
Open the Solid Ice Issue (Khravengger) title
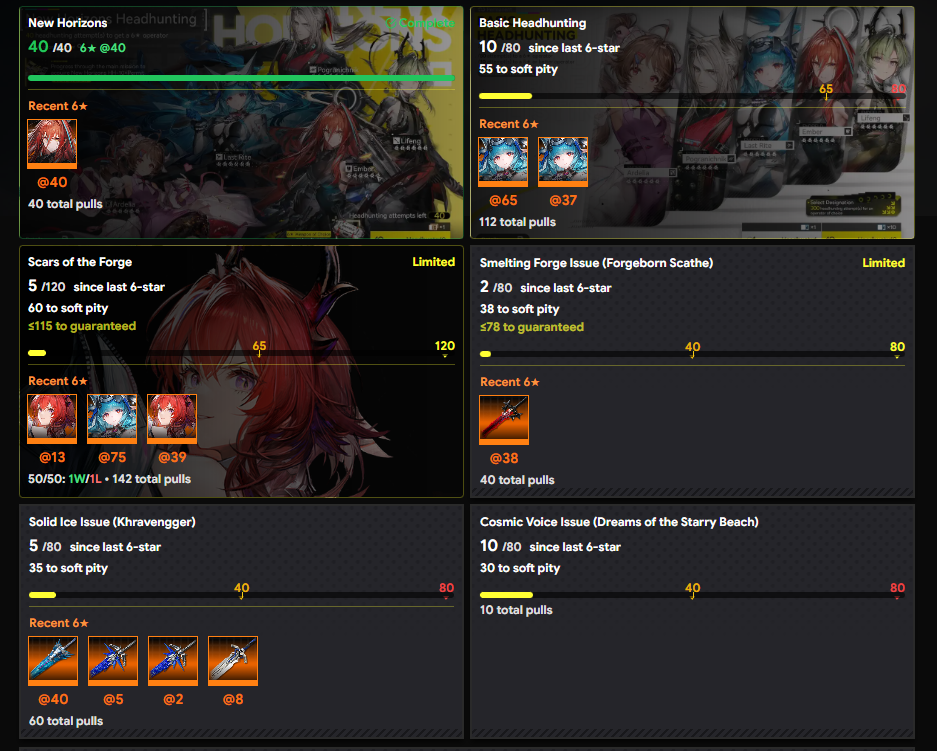pos(112,522)
